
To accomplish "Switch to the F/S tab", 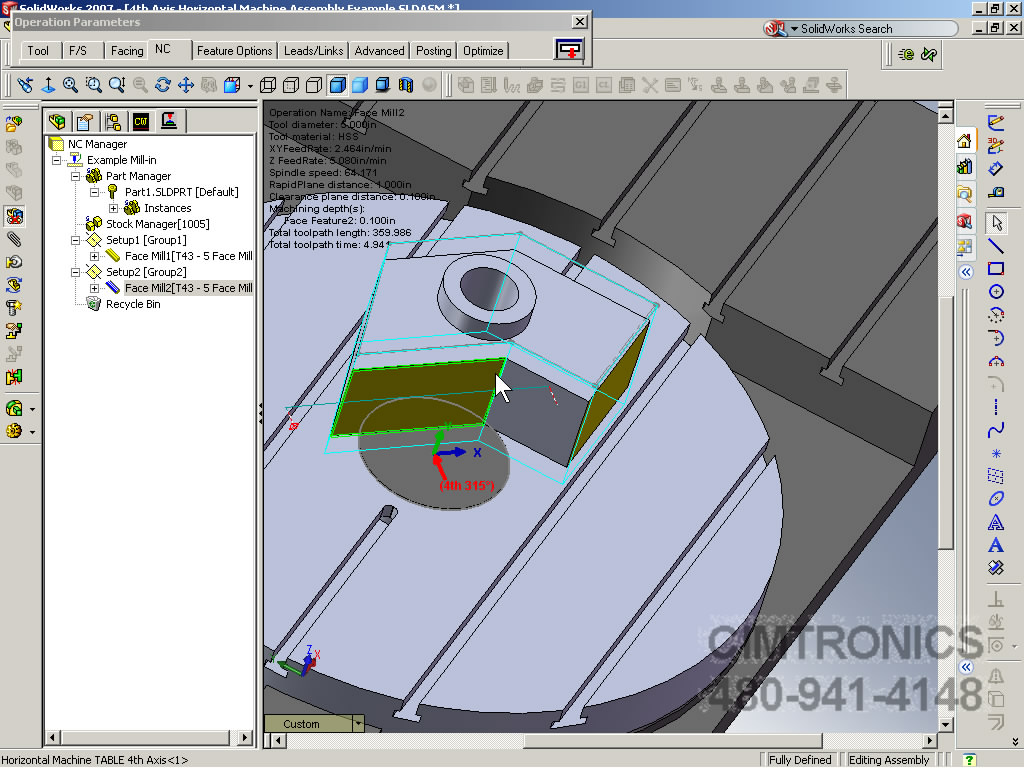I will tap(78, 51).
